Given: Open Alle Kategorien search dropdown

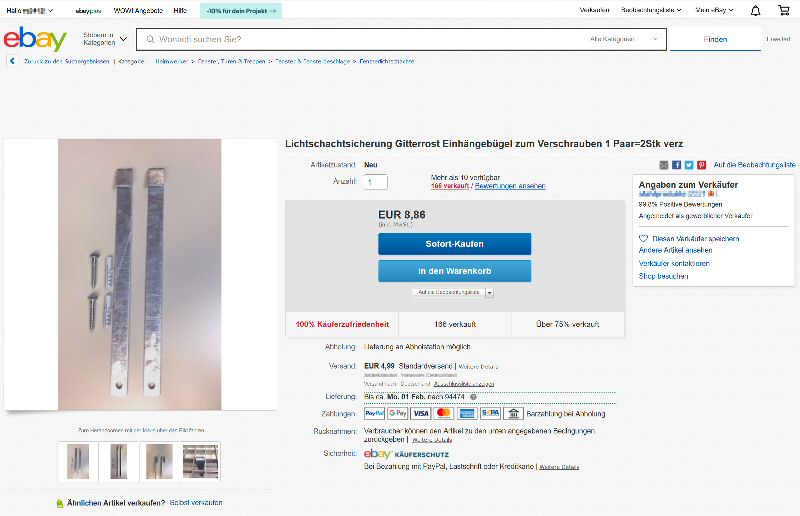Looking at the screenshot, I should click(624, 39).
